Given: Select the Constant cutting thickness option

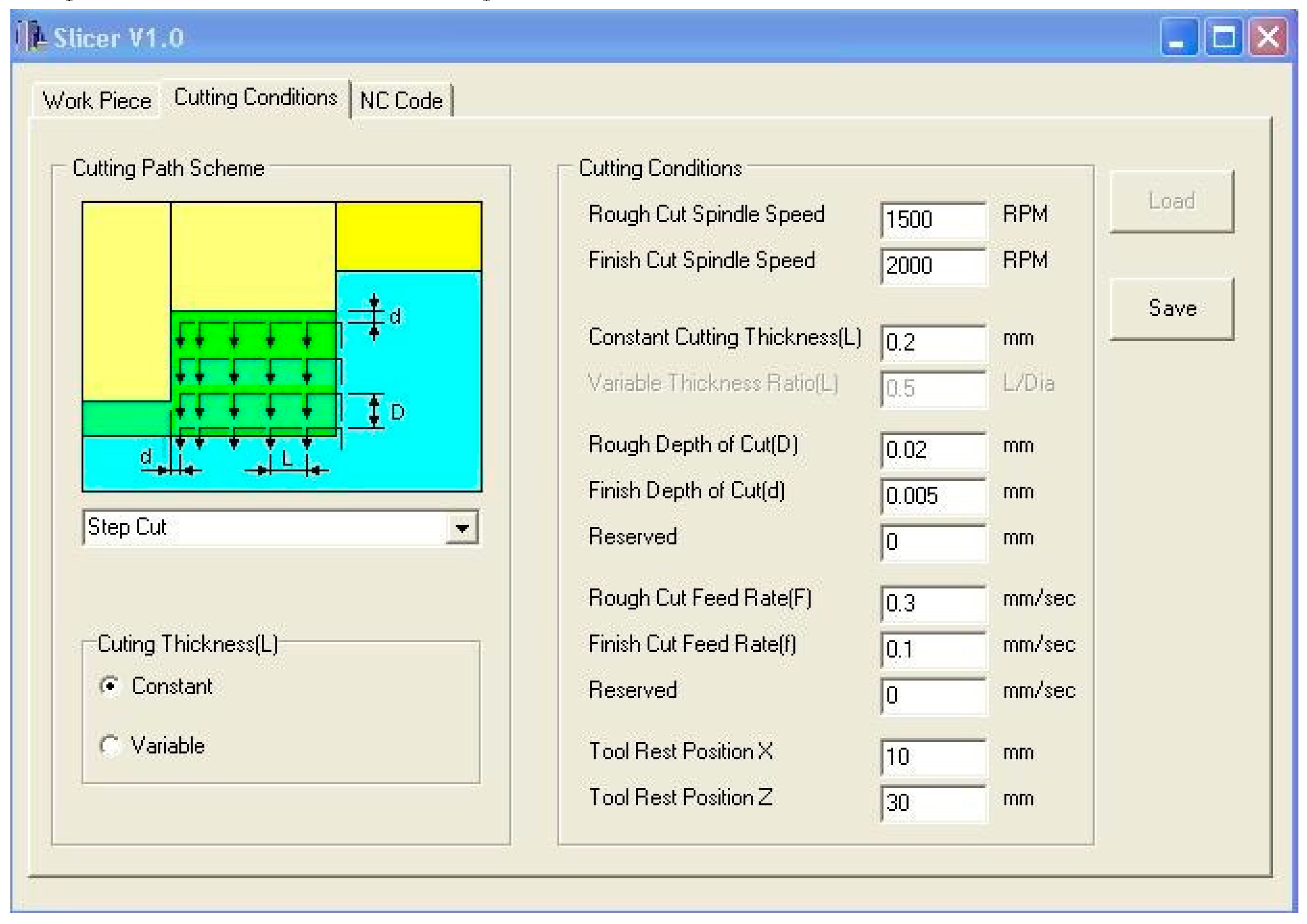Looking at the screenshot, I should click(x=110, y=686).
